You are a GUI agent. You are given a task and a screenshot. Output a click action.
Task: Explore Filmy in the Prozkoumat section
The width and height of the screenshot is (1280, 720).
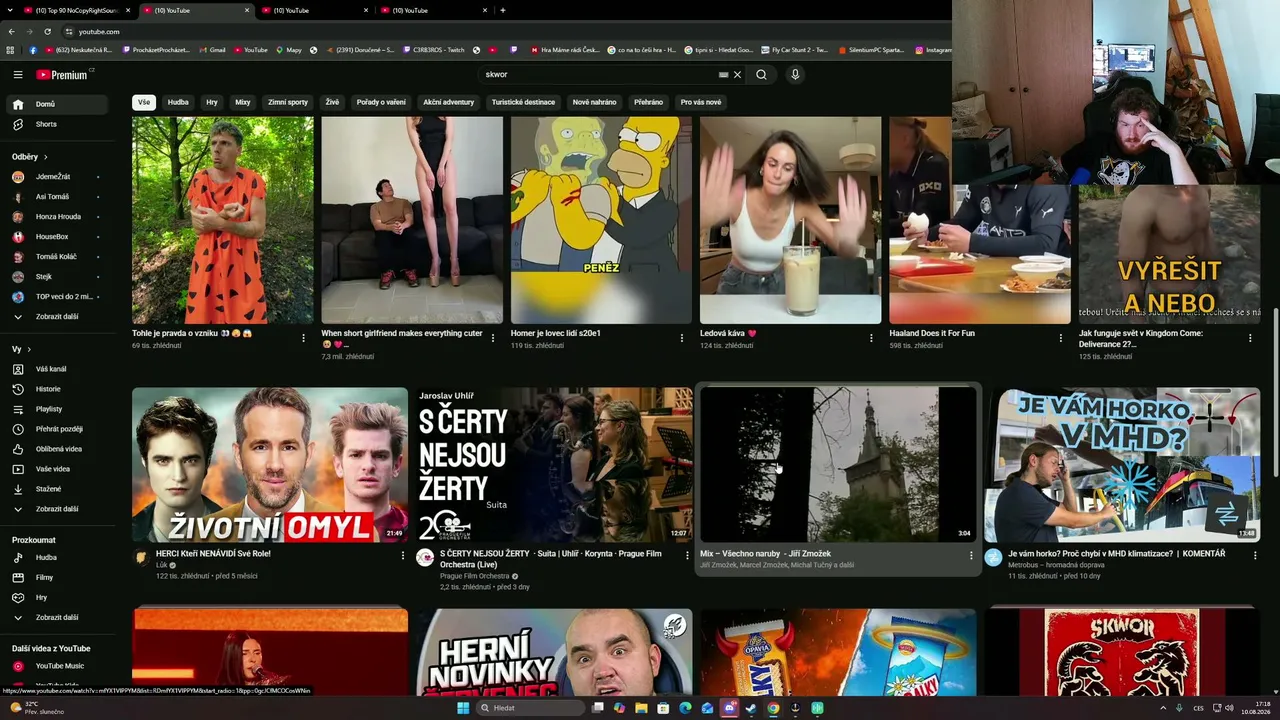pos(58,577)
